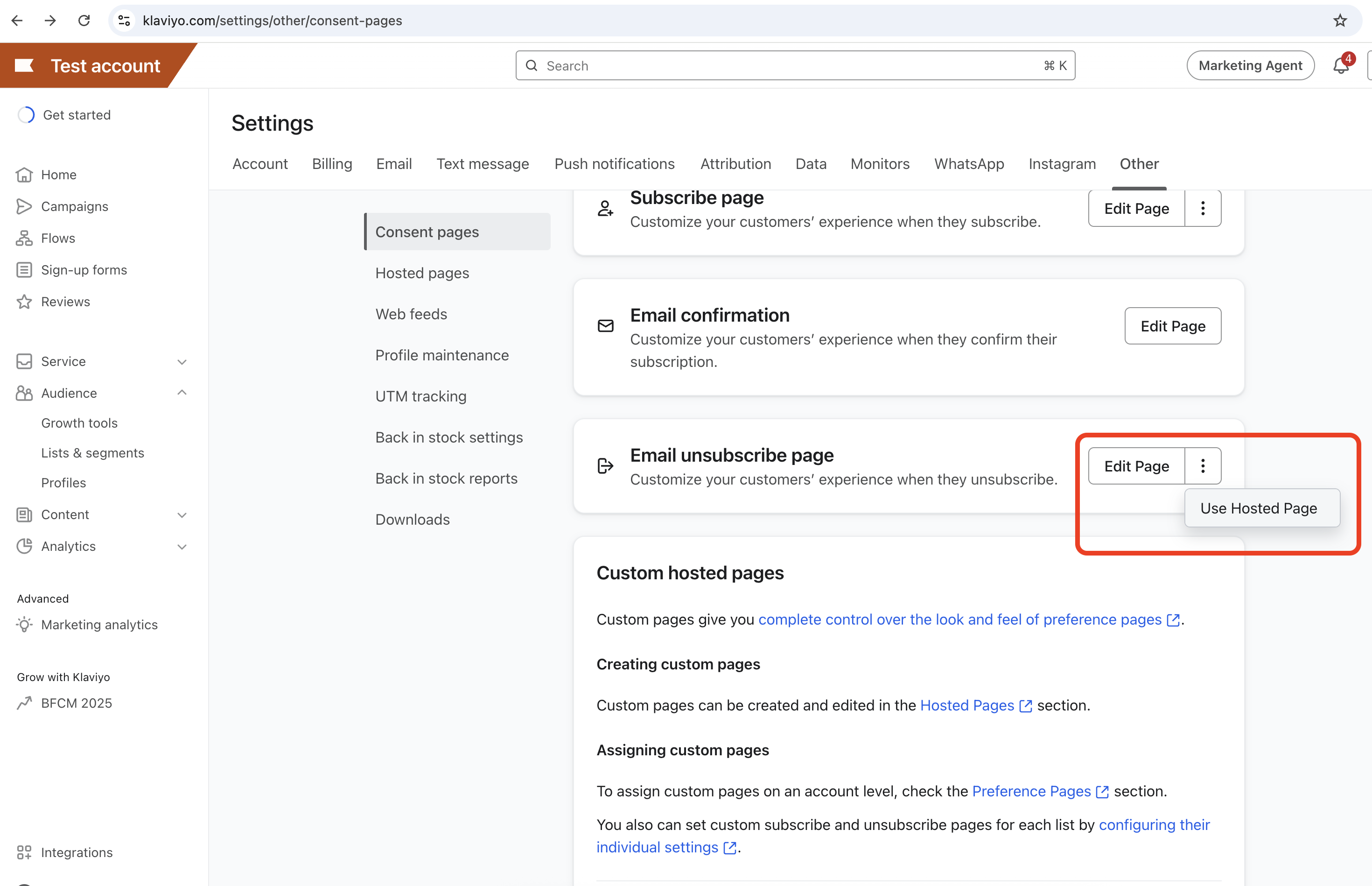The image size is (1372, 886).
Task: Click the Integrations icon at the bottom
Action: [24, 852]
